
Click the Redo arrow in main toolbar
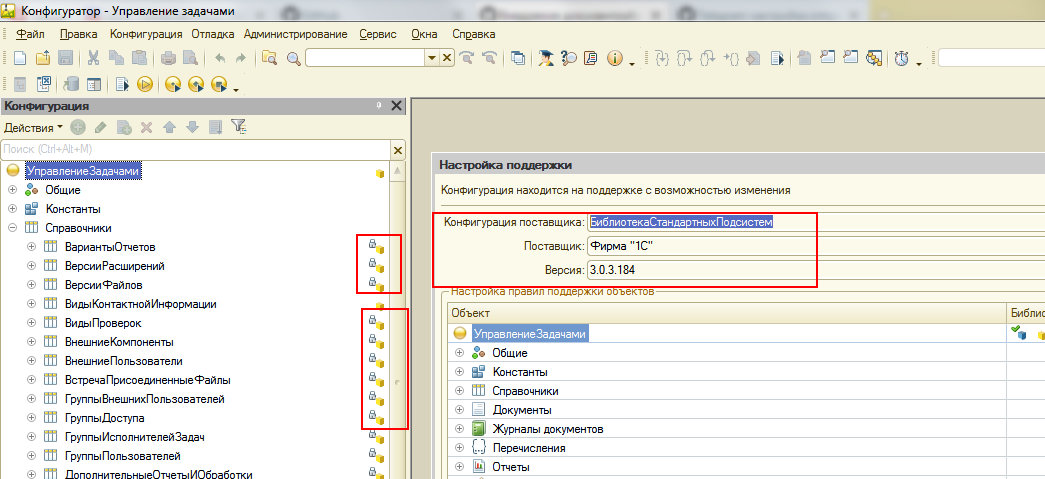(x=241, y=59)
